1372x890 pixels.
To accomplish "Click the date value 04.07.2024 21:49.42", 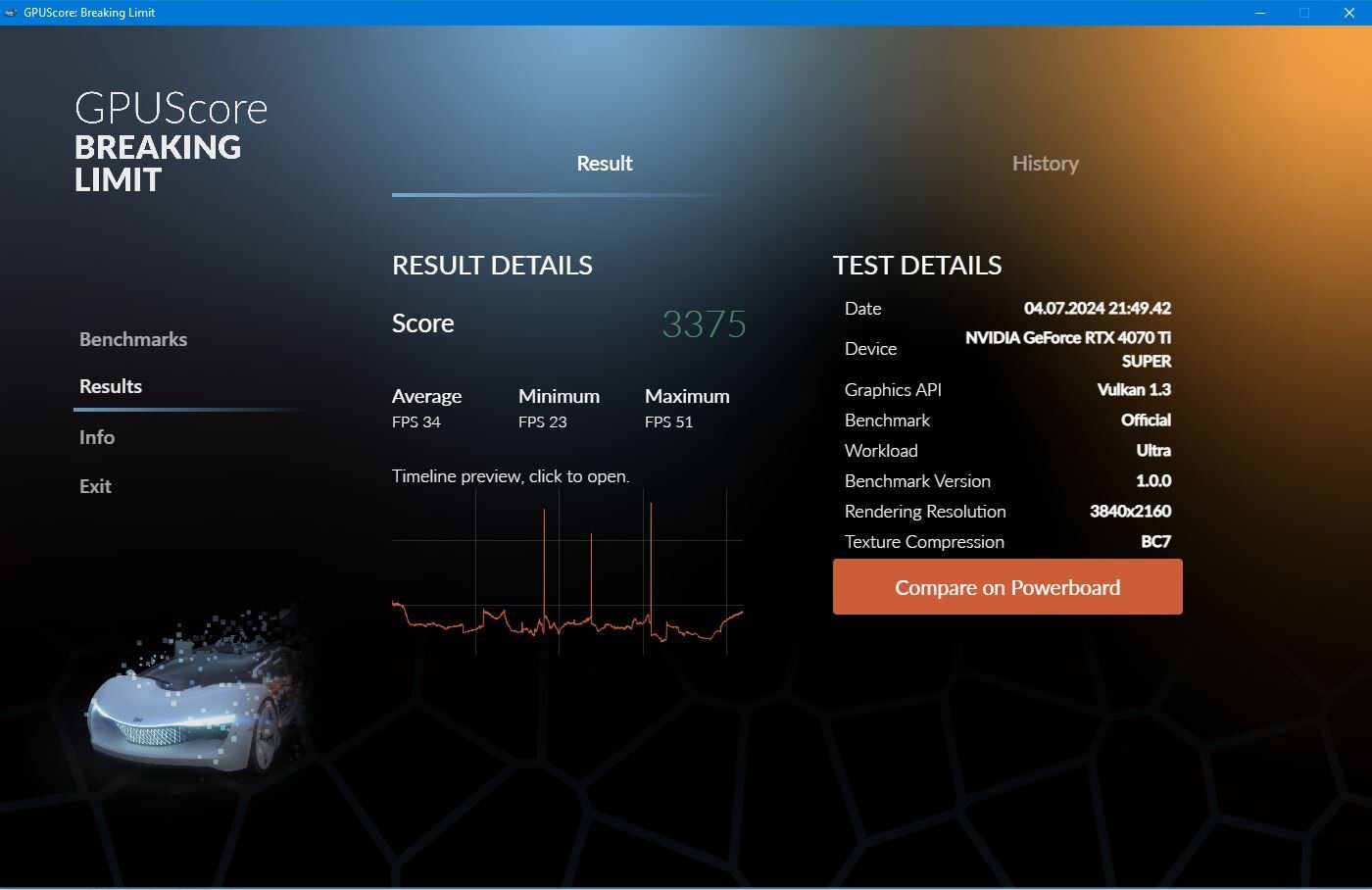I will (1098, 309).
